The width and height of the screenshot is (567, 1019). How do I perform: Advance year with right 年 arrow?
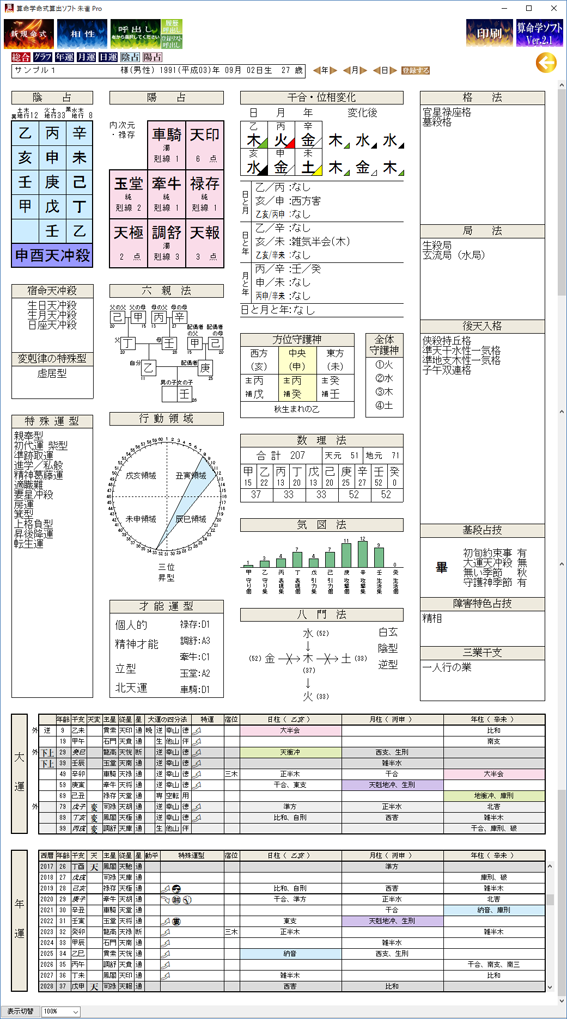tap(333, 70)
